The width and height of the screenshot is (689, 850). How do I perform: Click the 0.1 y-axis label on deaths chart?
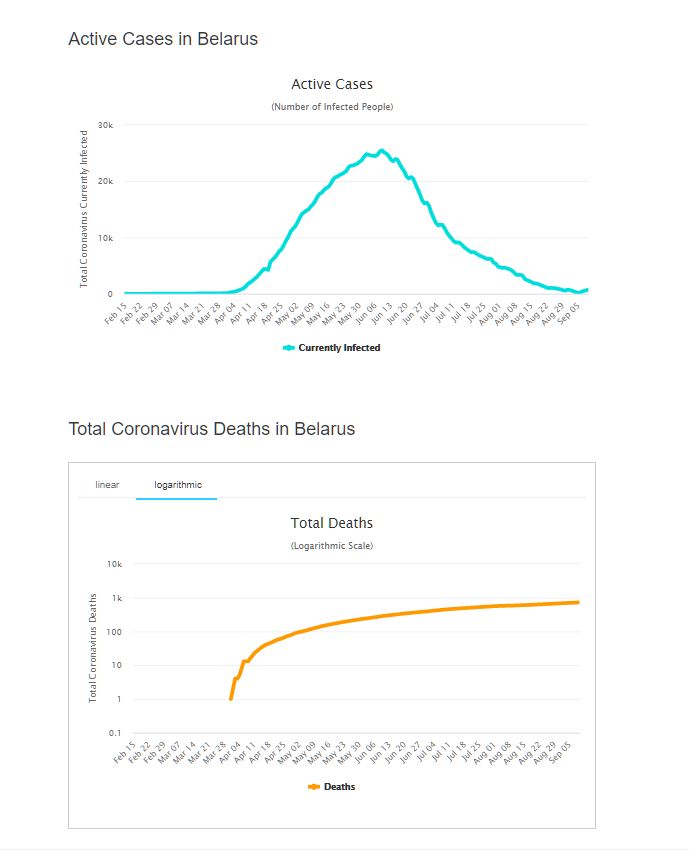114,734
